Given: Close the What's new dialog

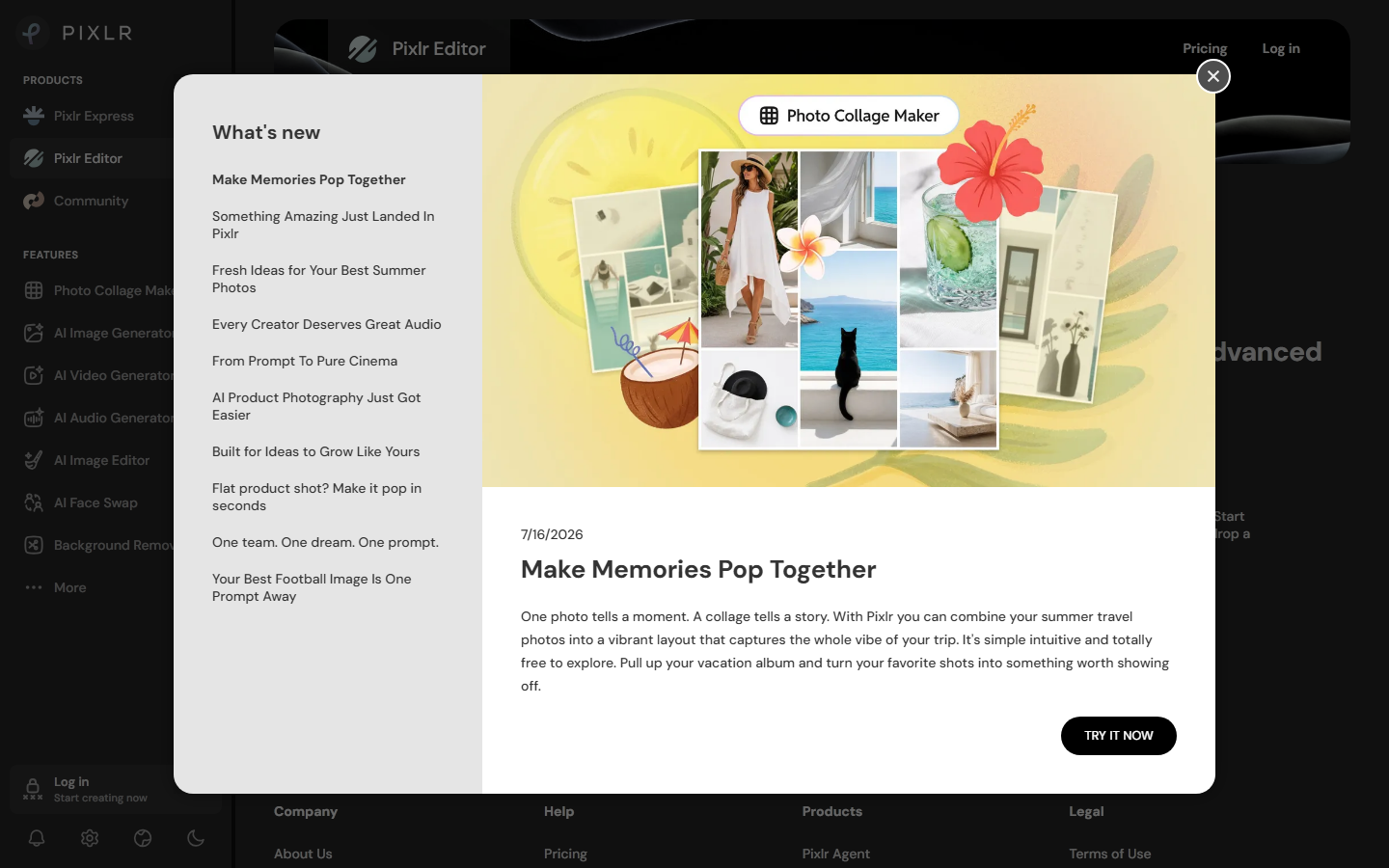Looking at the screenshot, I should [1213, 76].
